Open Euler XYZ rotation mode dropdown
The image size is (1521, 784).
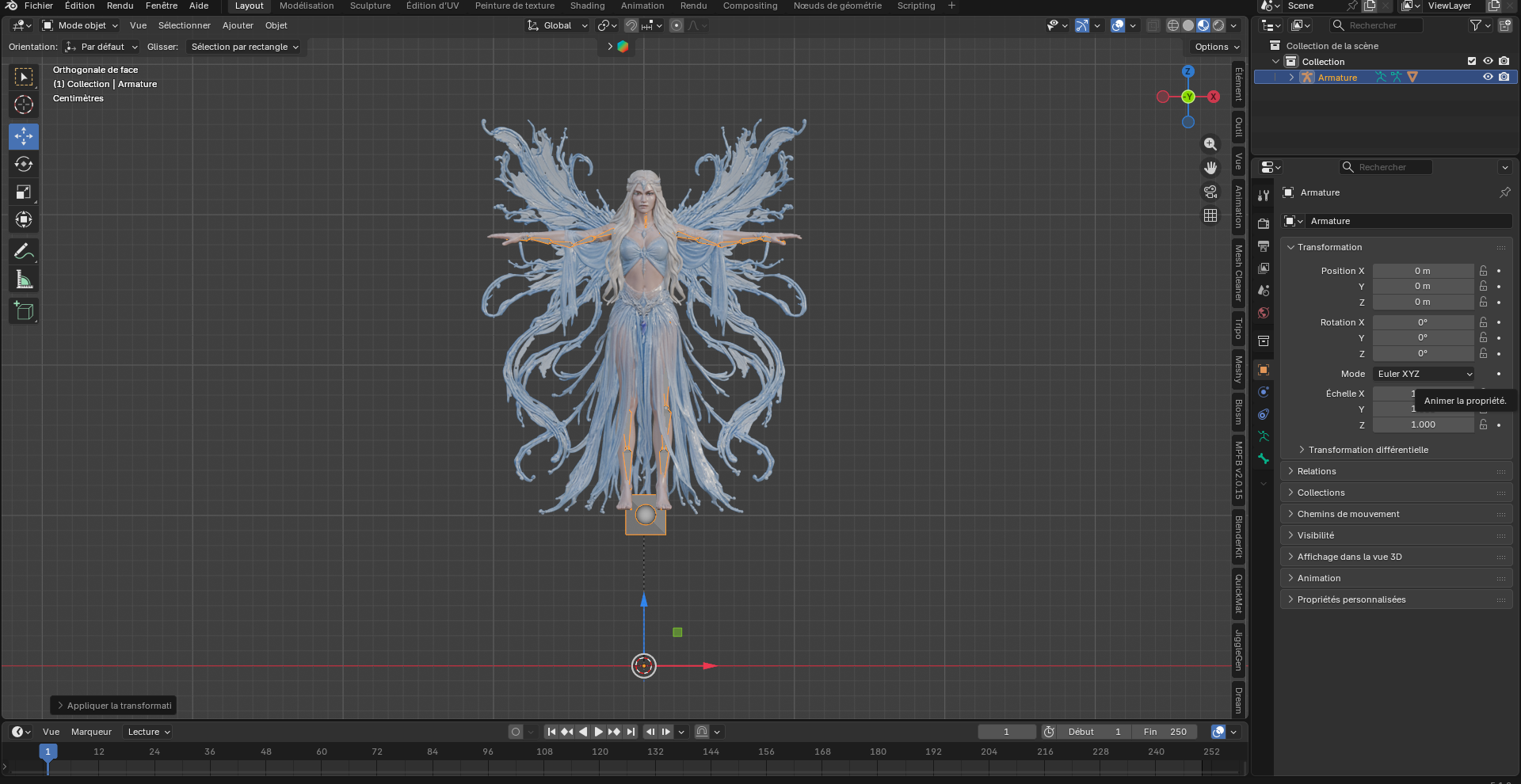click(x=1424, y=374)
